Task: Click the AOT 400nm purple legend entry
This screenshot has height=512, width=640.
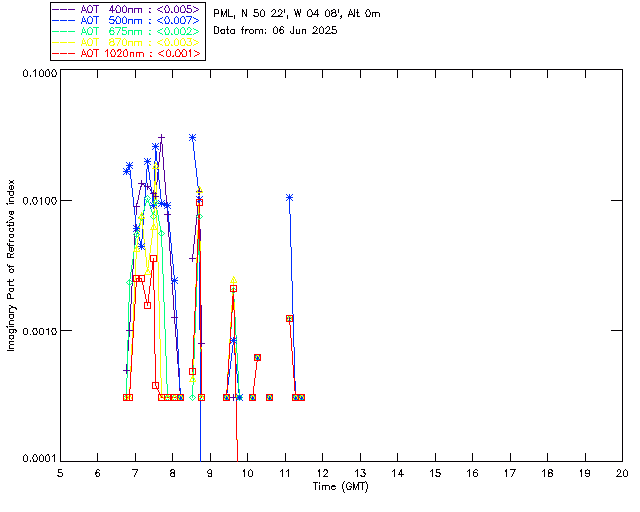Action: click(x=128, y=10)
